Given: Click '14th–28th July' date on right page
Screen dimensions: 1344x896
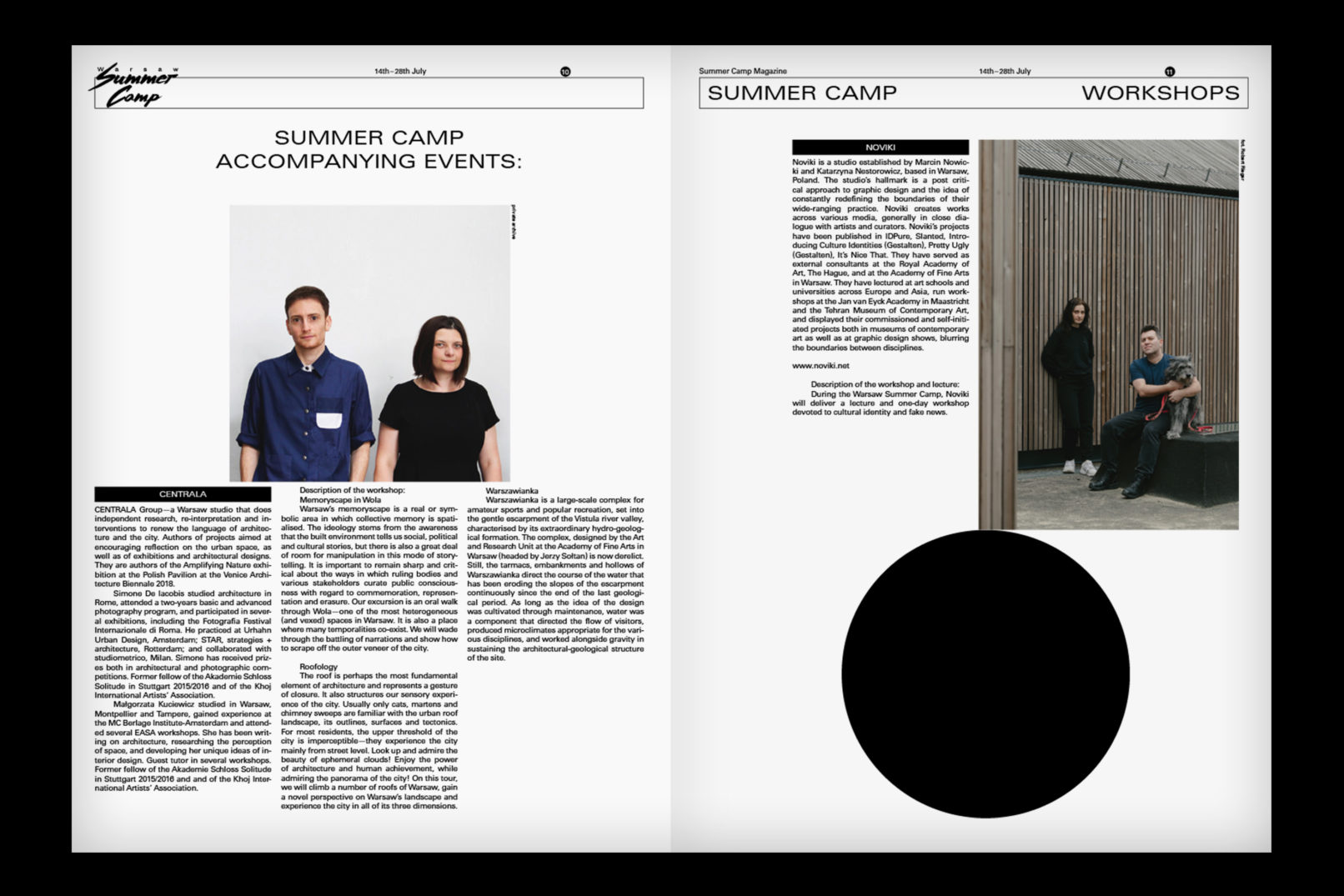Looking at the screenshot, I should (1005, 71).
